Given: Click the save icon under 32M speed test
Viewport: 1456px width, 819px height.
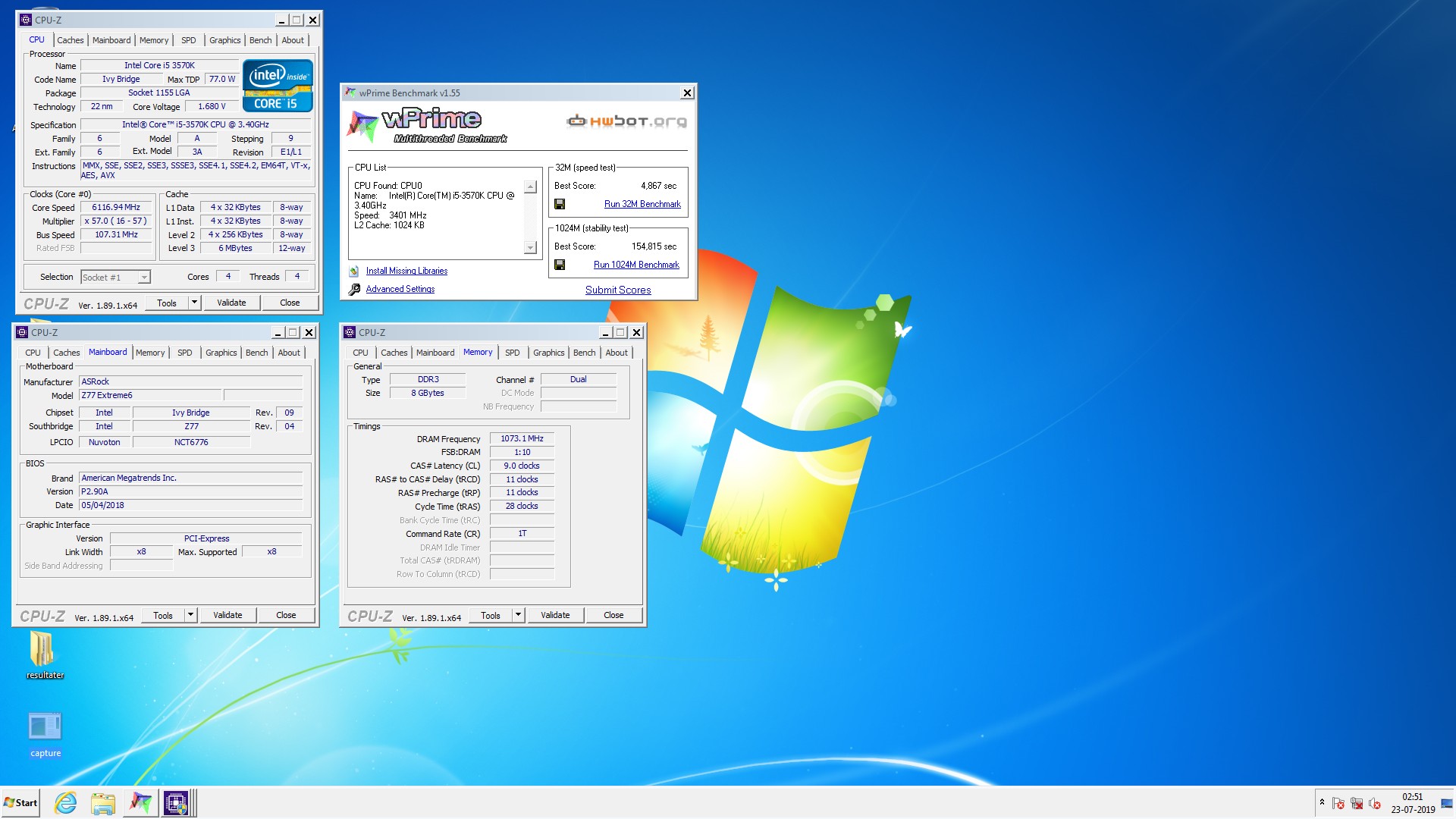Looking at the screenshot, I should click(560, 204).
